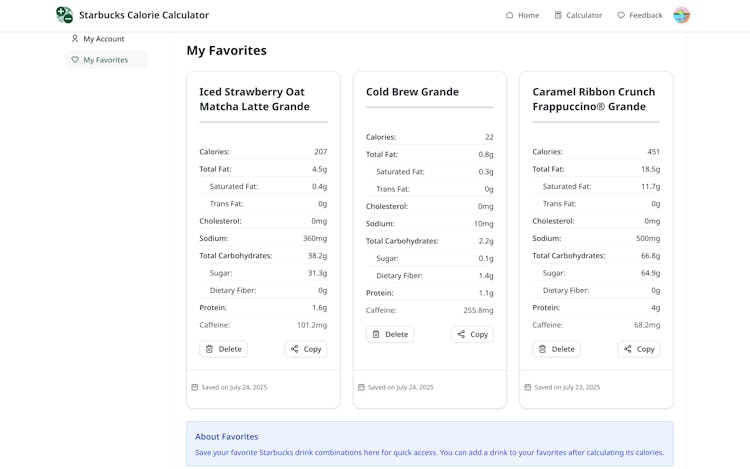Click the 255.8mg caffeine value
The height and width of the screenshot is (469, 750).
[x=478, y=310]
